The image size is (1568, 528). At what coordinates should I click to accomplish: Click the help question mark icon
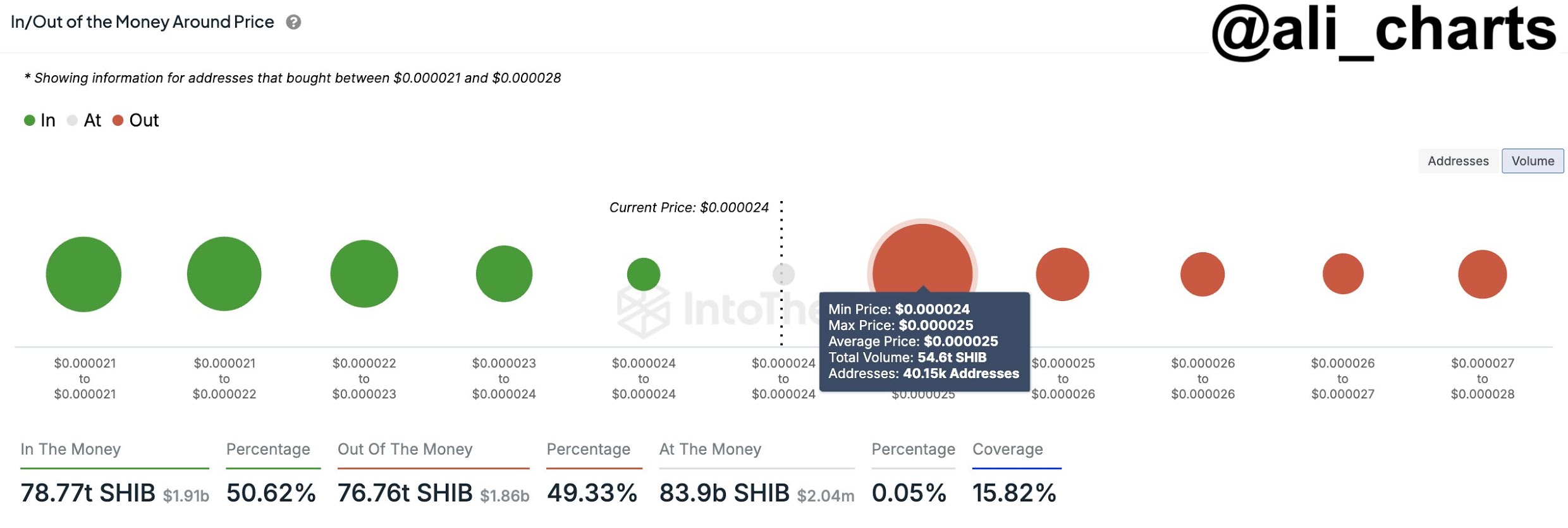tap(293, 22)
